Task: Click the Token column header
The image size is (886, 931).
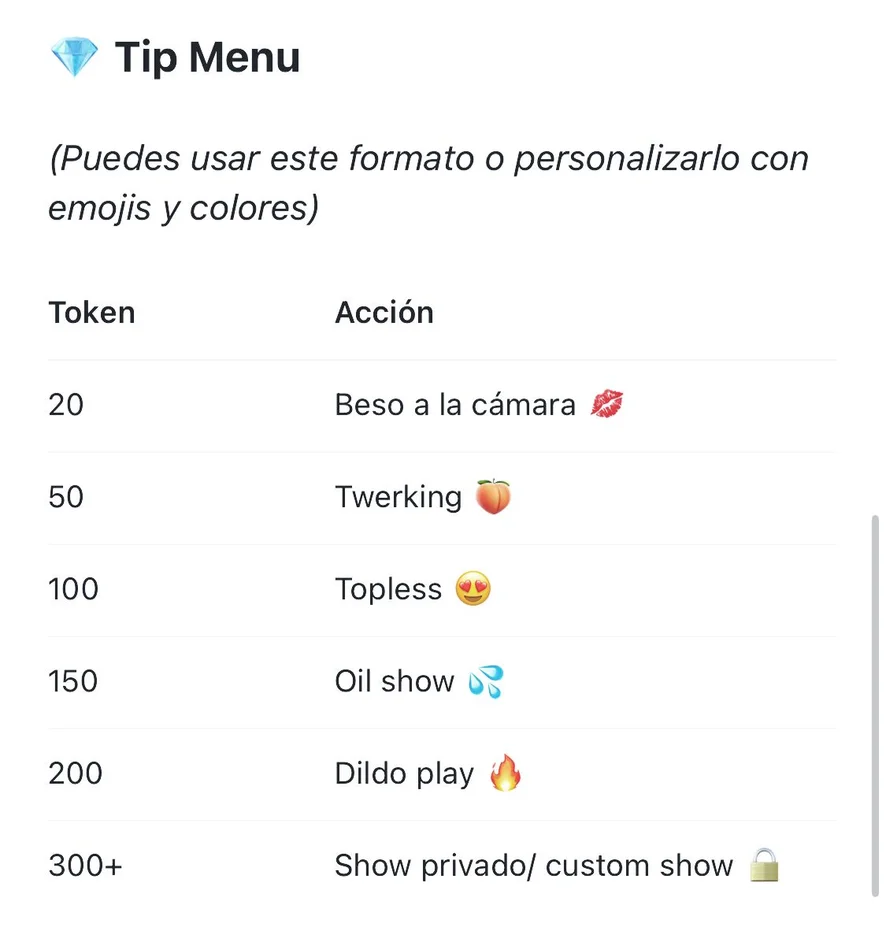Action: [91, 313]
